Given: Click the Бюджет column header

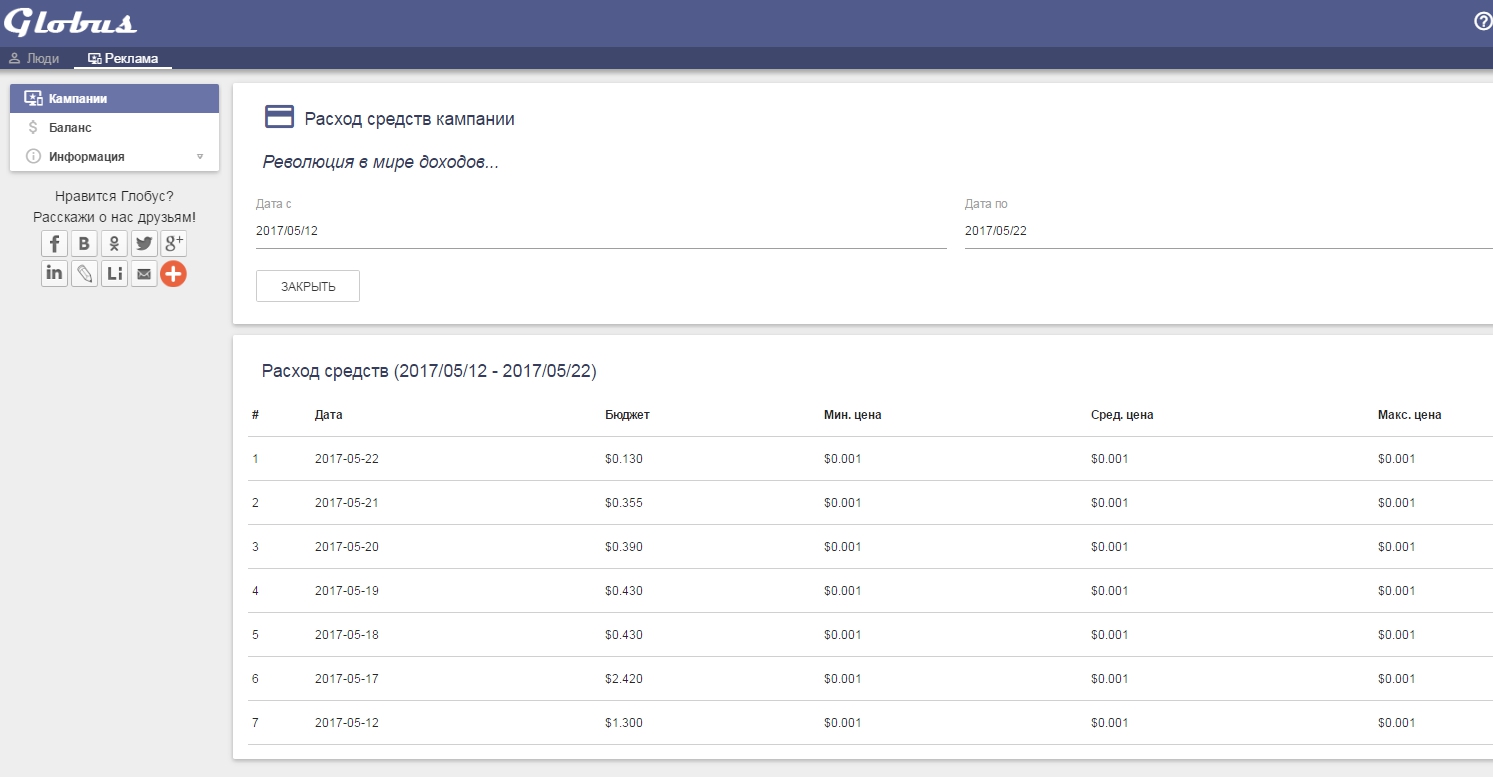Looking at the screenshot, I should [x=628, y=415].
